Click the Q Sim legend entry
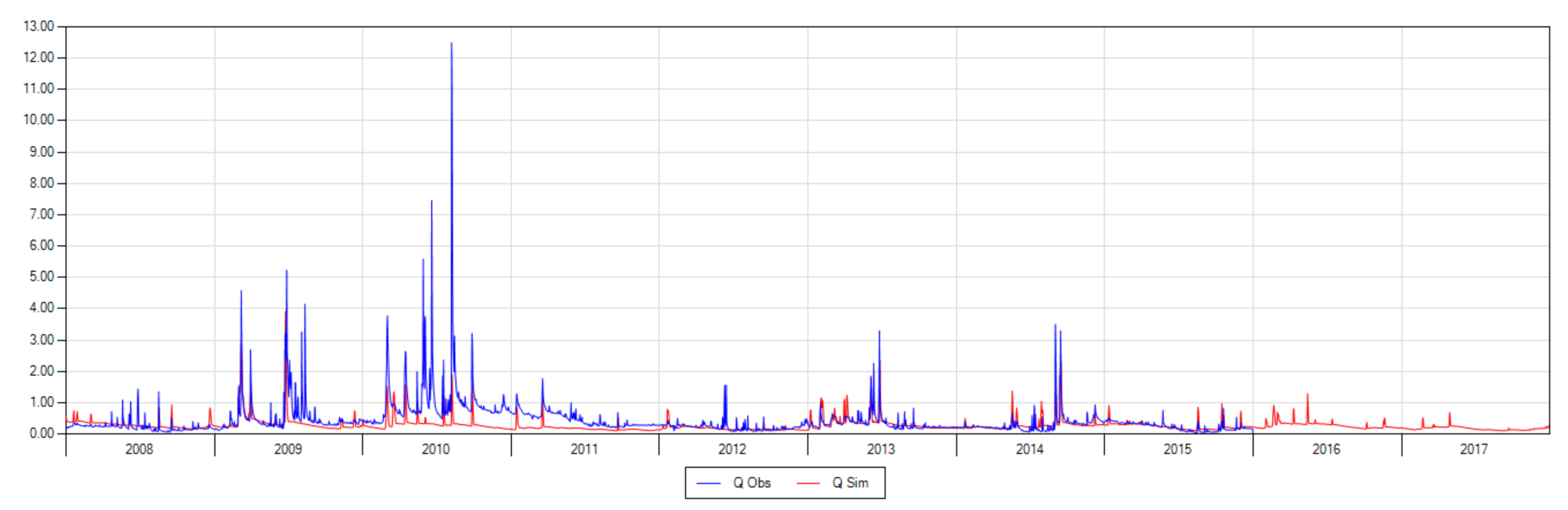The height and width of the screenshot is (510, 1568). 833,483
